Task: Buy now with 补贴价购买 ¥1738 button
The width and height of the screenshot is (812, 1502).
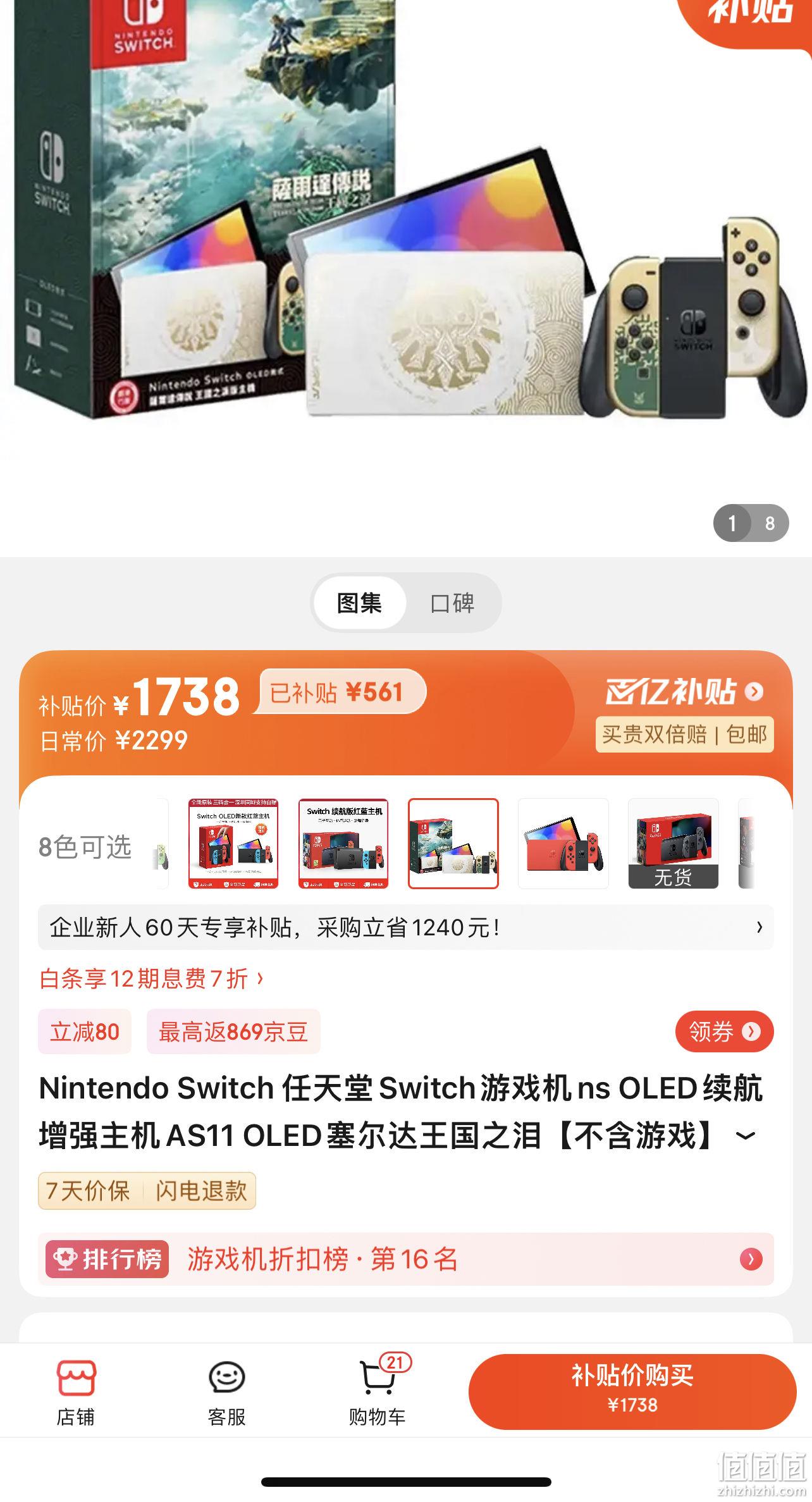Action: pos(632,1391)
